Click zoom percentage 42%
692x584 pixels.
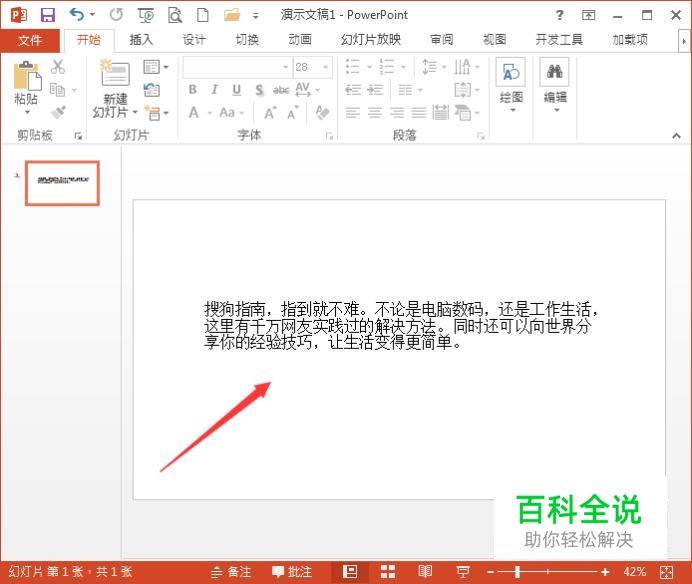pyautogui.click(x=635, y=572)
